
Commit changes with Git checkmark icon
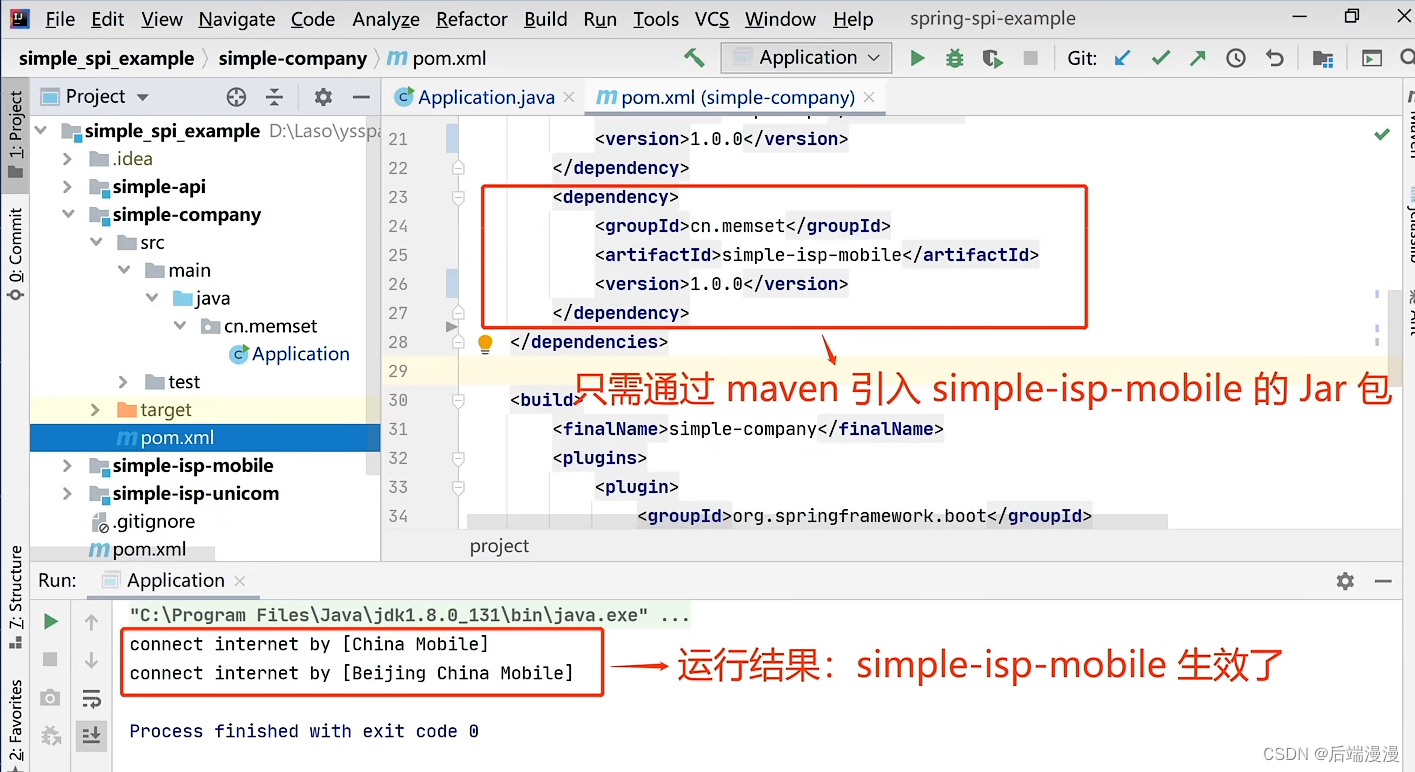coord(1160,58)
